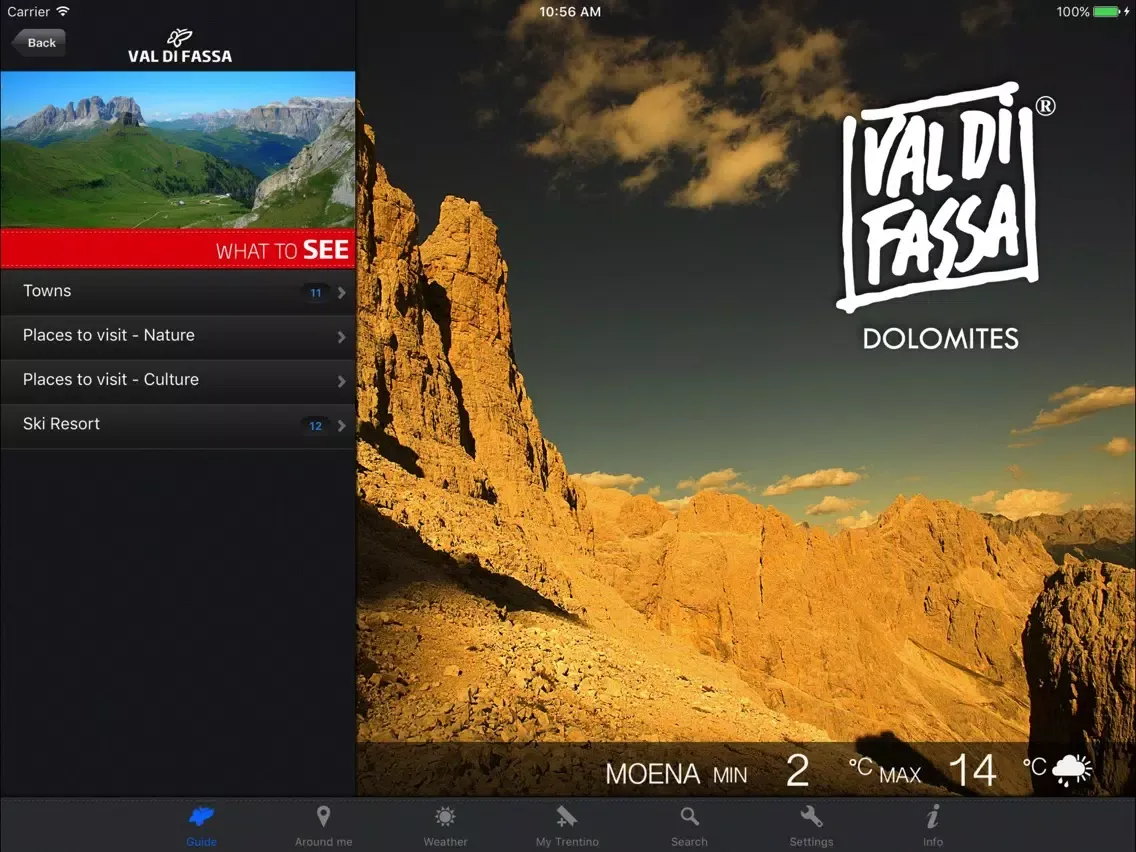The image size is (1136, 852).
Task: Select the Guide butterfly tab icon
Action: [x=201, y=817]
